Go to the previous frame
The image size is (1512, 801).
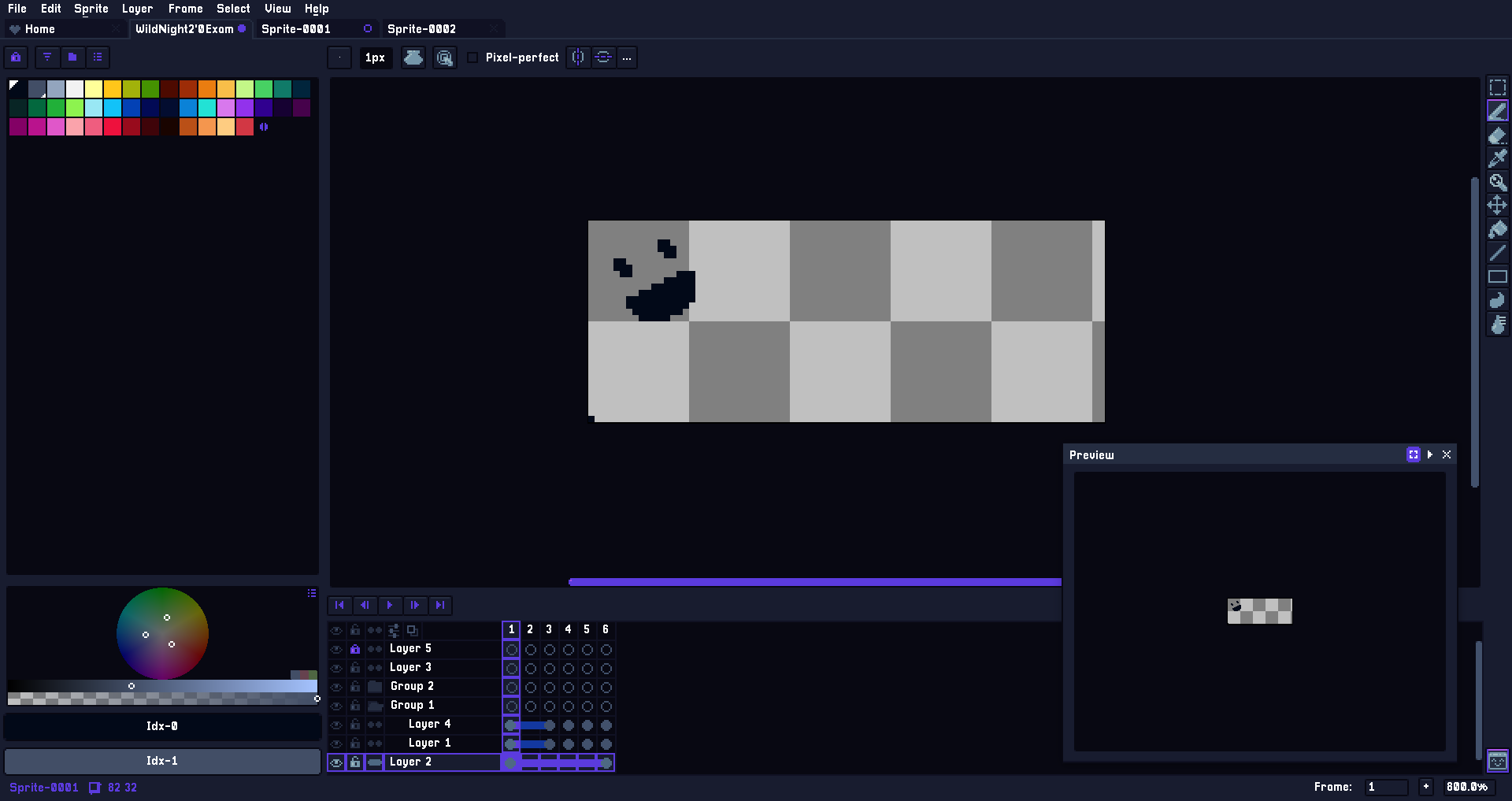coord(365,605)
